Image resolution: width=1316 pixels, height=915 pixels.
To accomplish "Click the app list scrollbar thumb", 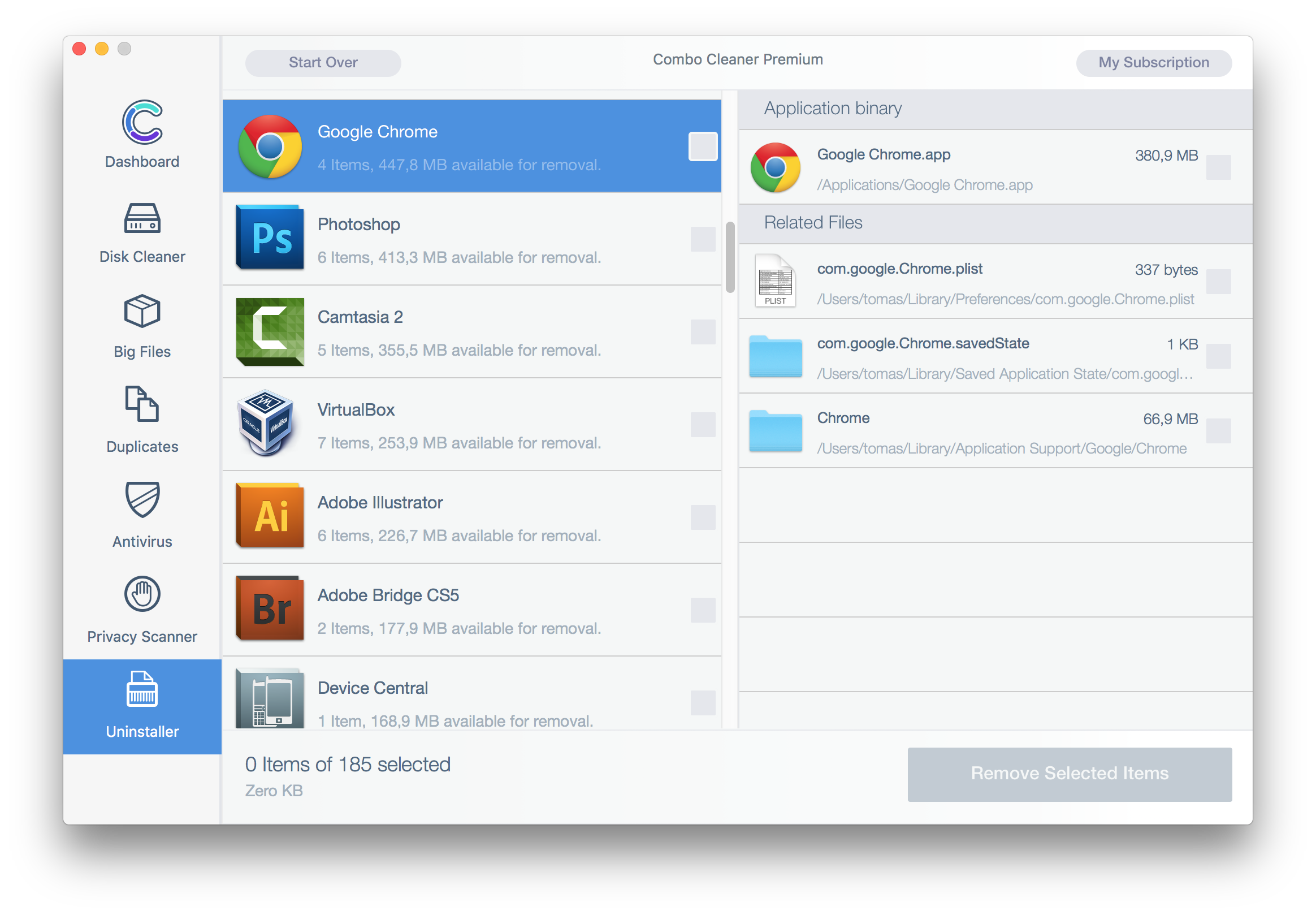I will [729, 257].
